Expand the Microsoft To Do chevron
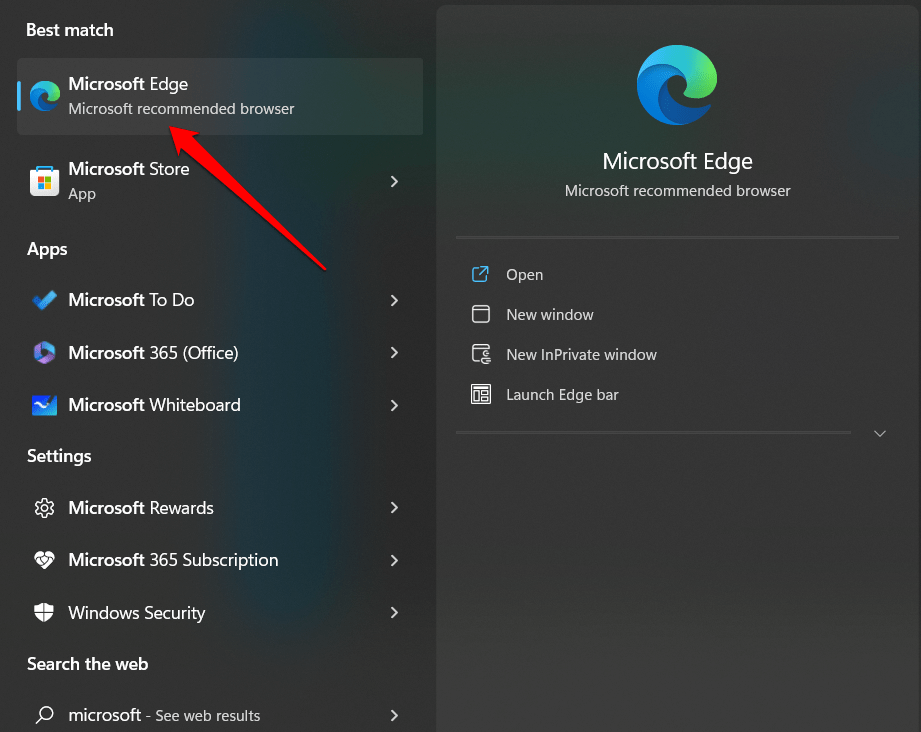The width and height of the screenshot is (921, 732). (x=394, y=300)
